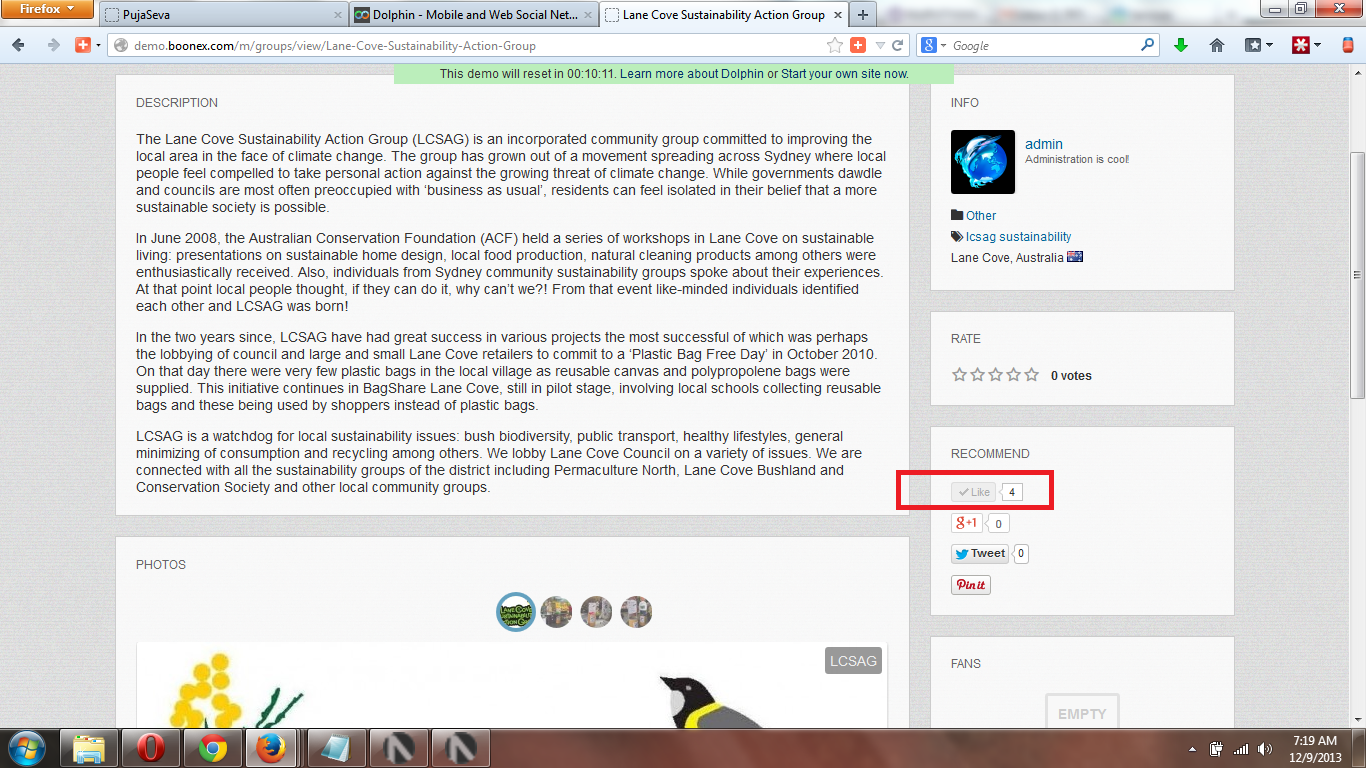Click the Google +1 button
1366x768 pixels.
(x=967, y=523)
